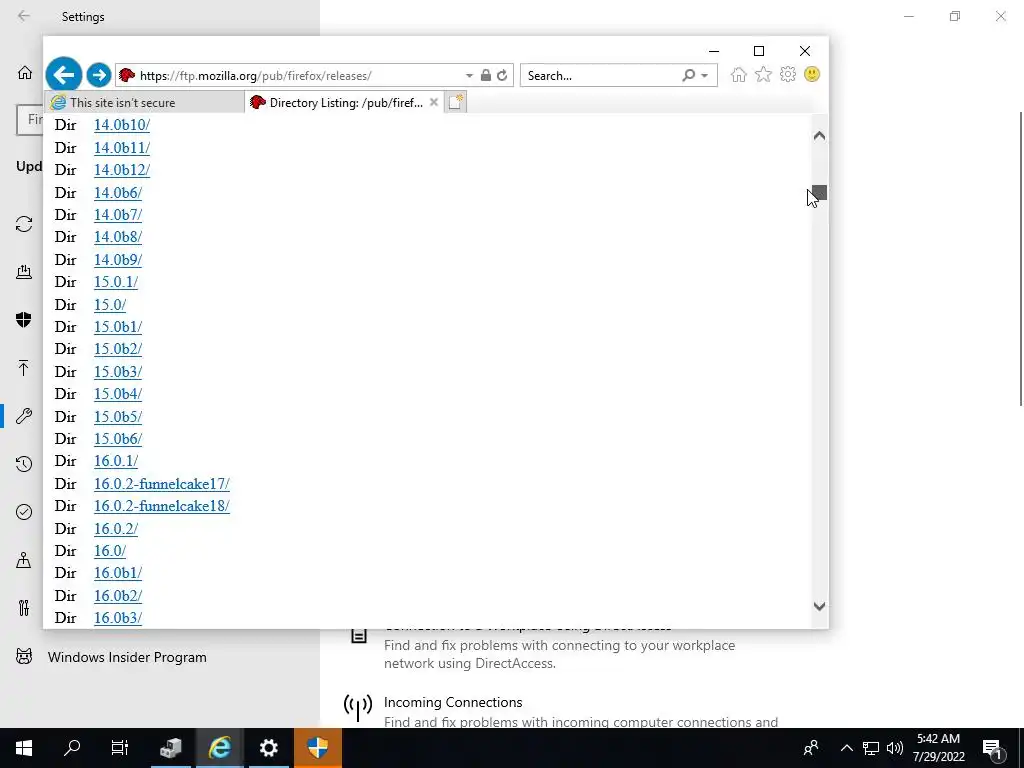Image resolution: width=1024 pixels, height=768 pixels.
Task: Open the 14.0b9/ directory link
Action: 118,260
